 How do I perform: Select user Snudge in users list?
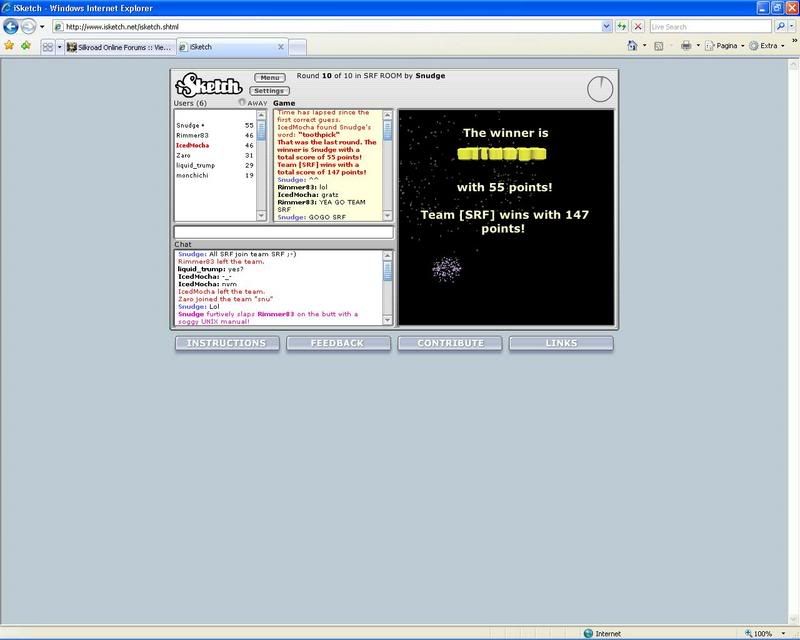click(214, 125)
